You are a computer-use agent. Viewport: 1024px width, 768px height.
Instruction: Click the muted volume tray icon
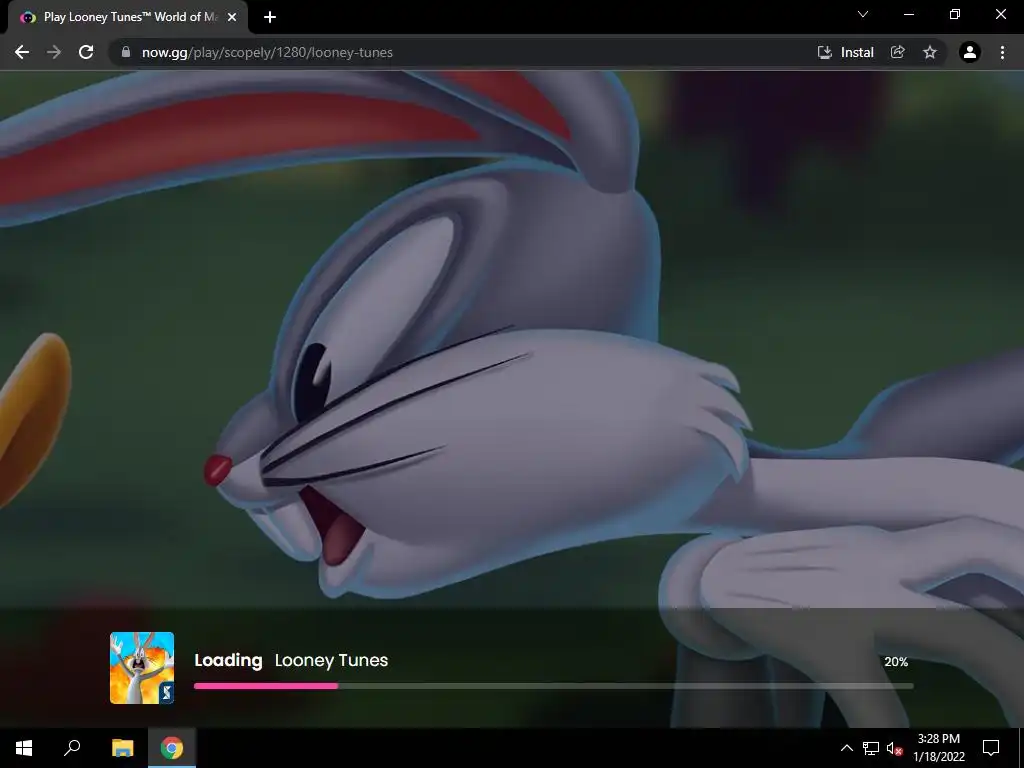tap(894, 748)
